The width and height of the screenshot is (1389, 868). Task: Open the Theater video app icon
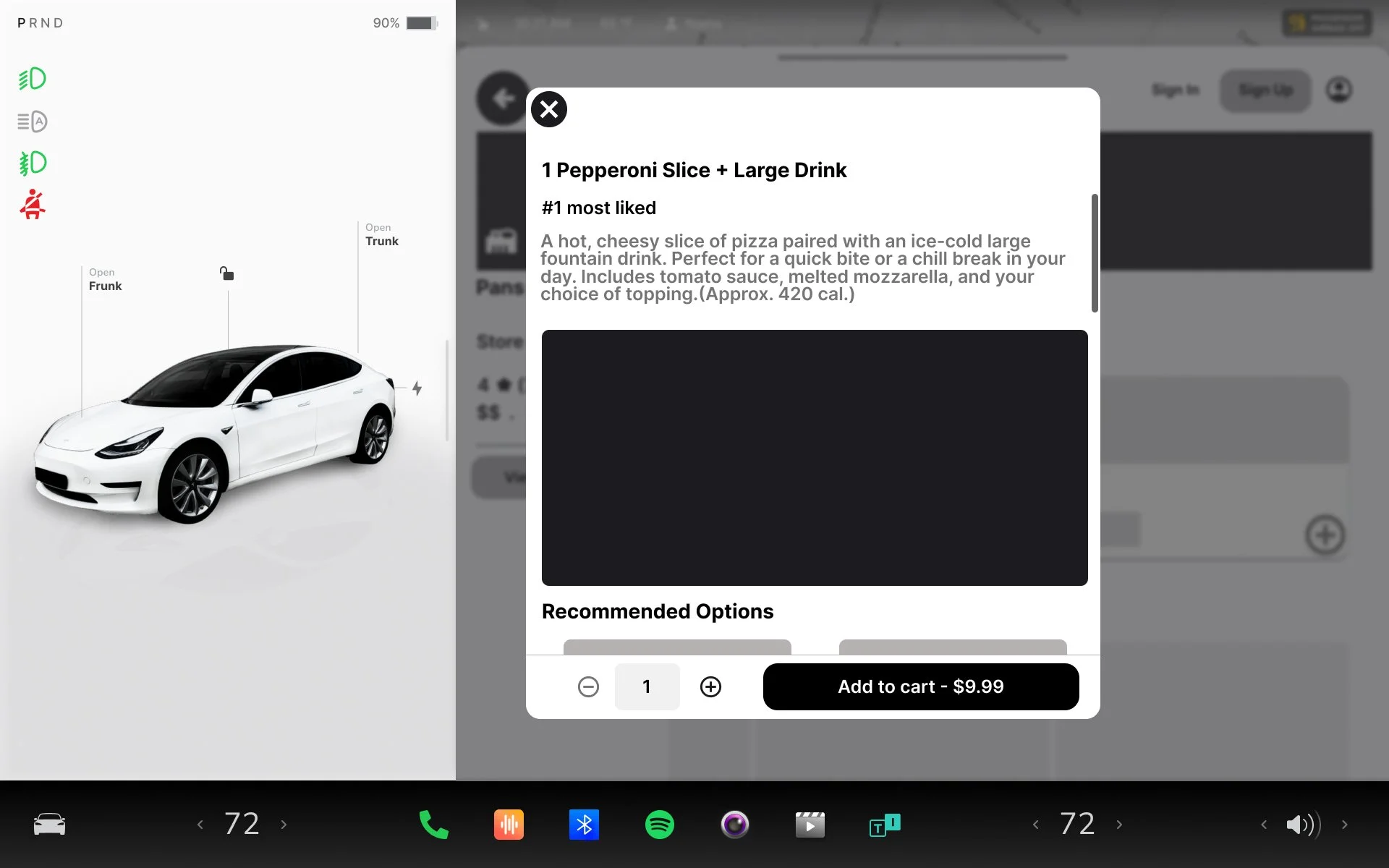coord(810,825)
